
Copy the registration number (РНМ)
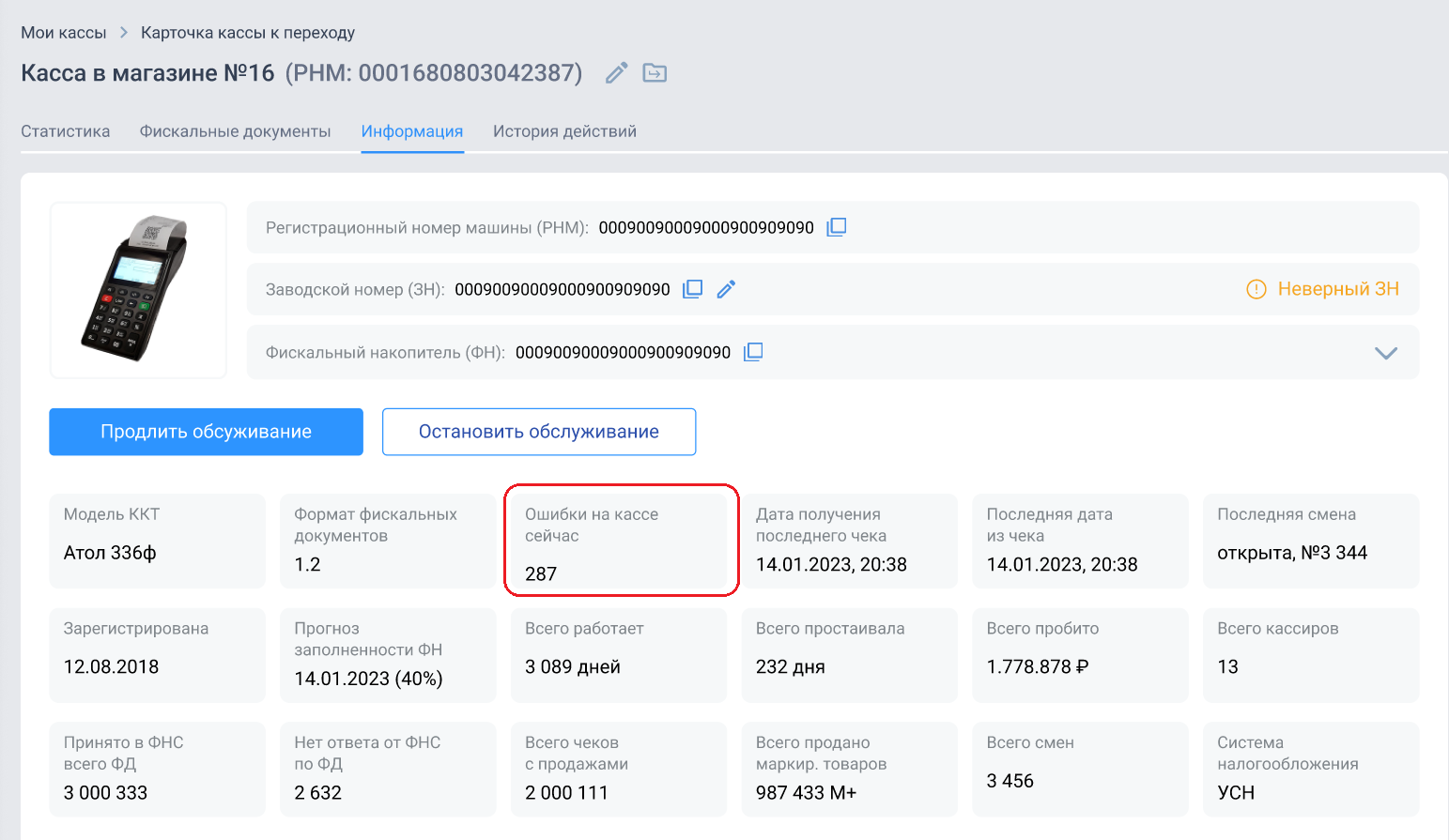pos(836,227)
